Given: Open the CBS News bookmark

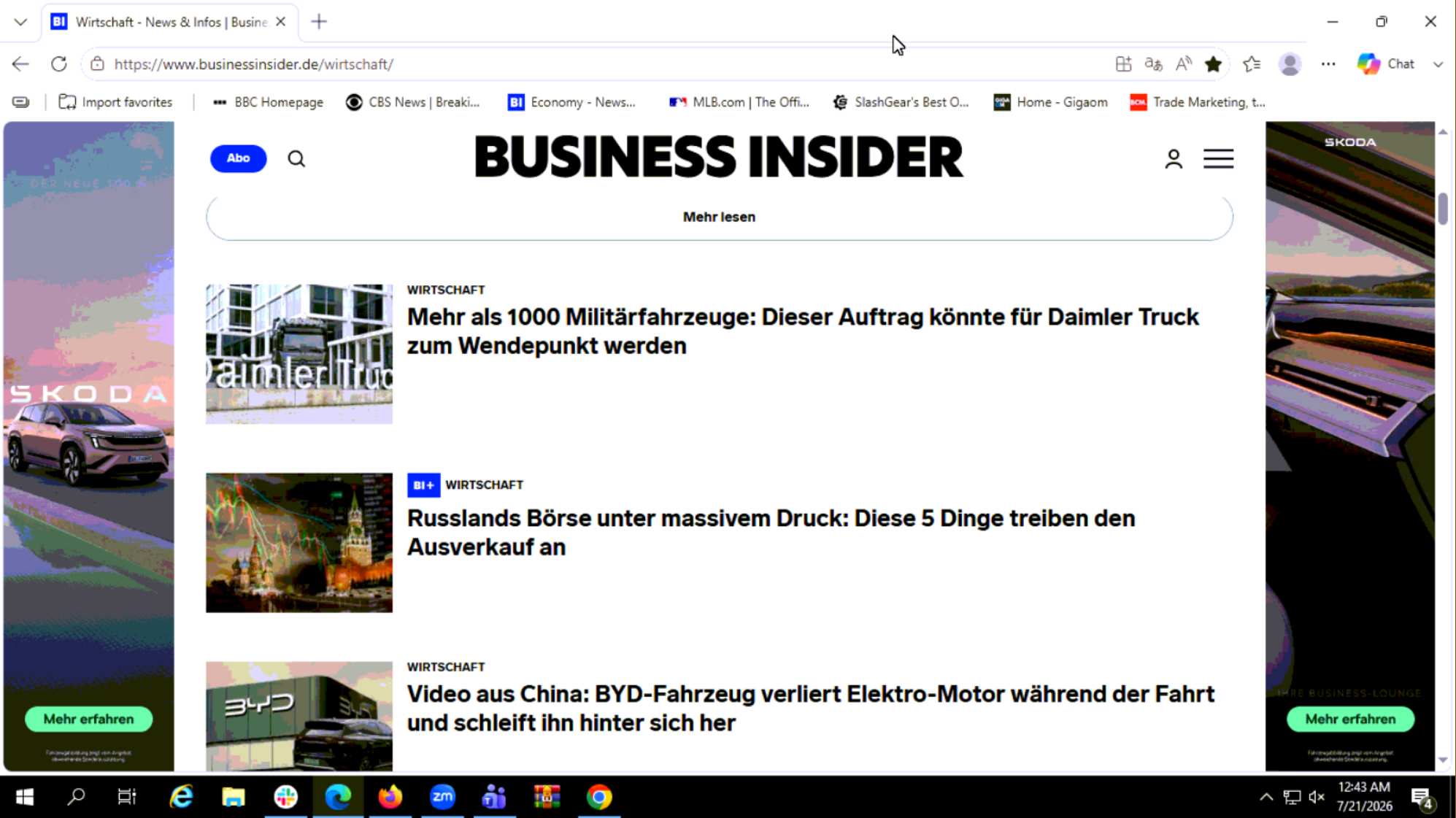Looking at the screenshot, I should pyautogui.click(x=412, y=102).
